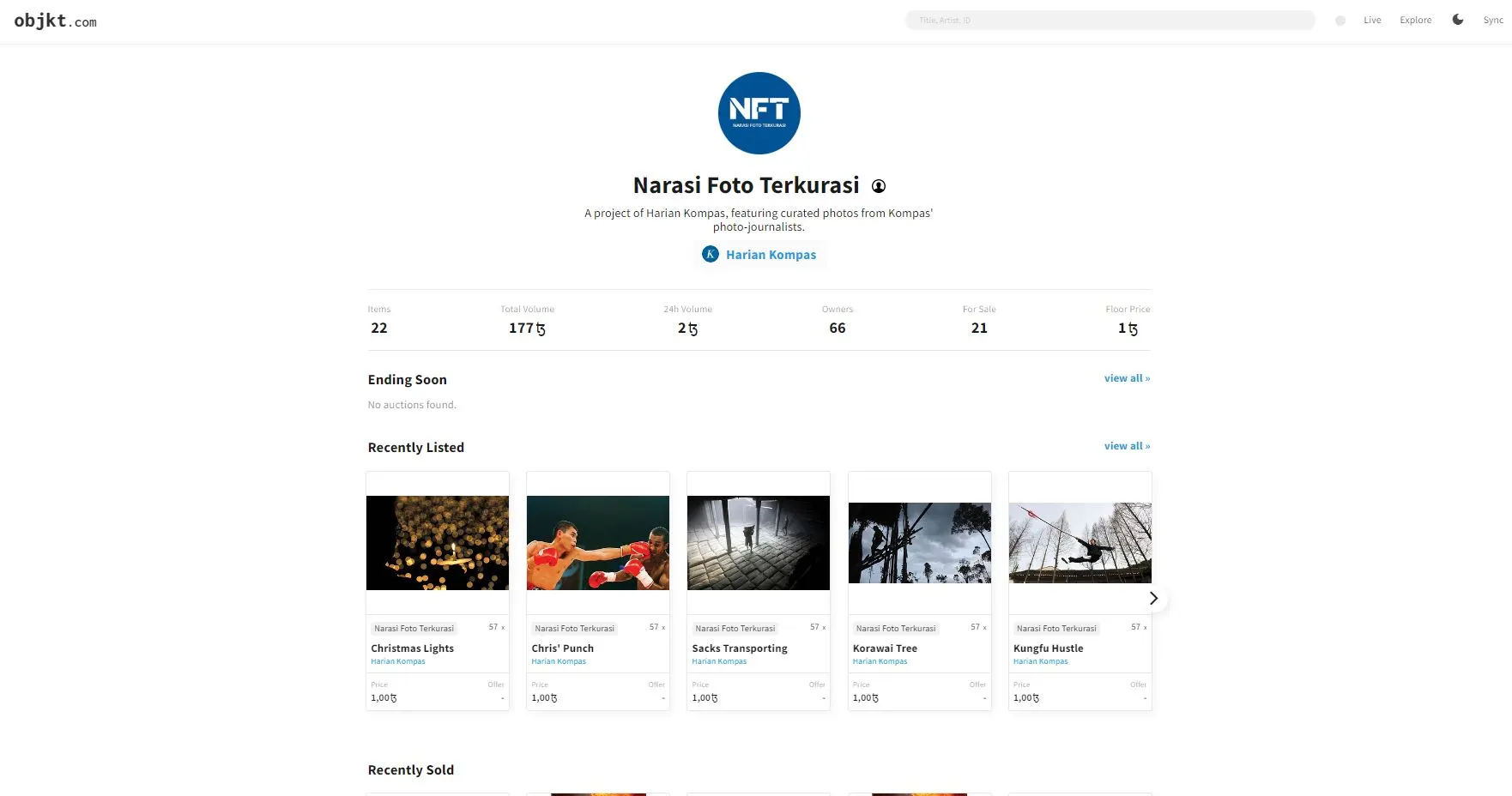Screen dimensions: 1512x796
Task: Click the Christmas Lights title
Action: click(412, 648)
